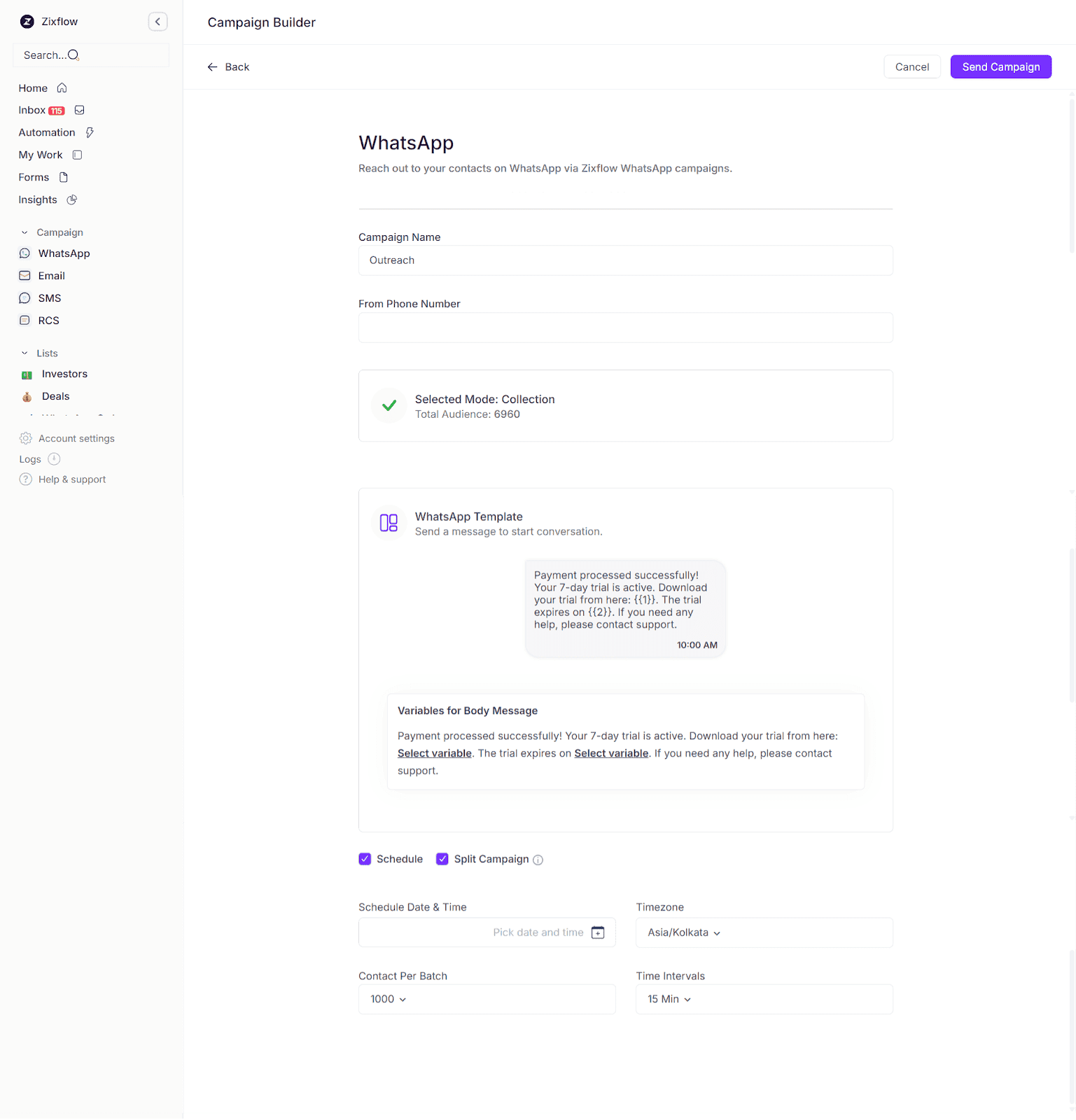
Task: Click the Help & support question icon
Action: 26,479
